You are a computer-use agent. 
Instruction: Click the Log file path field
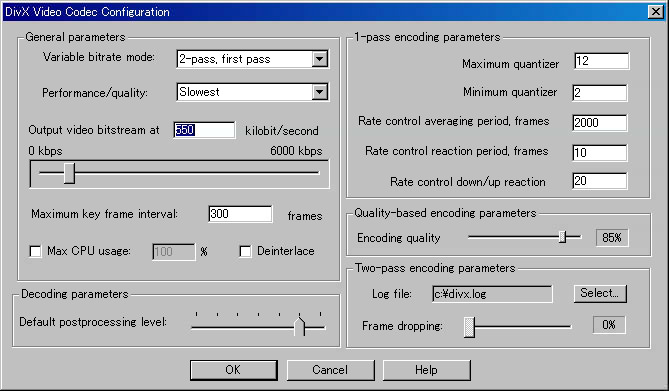[492, 294]
